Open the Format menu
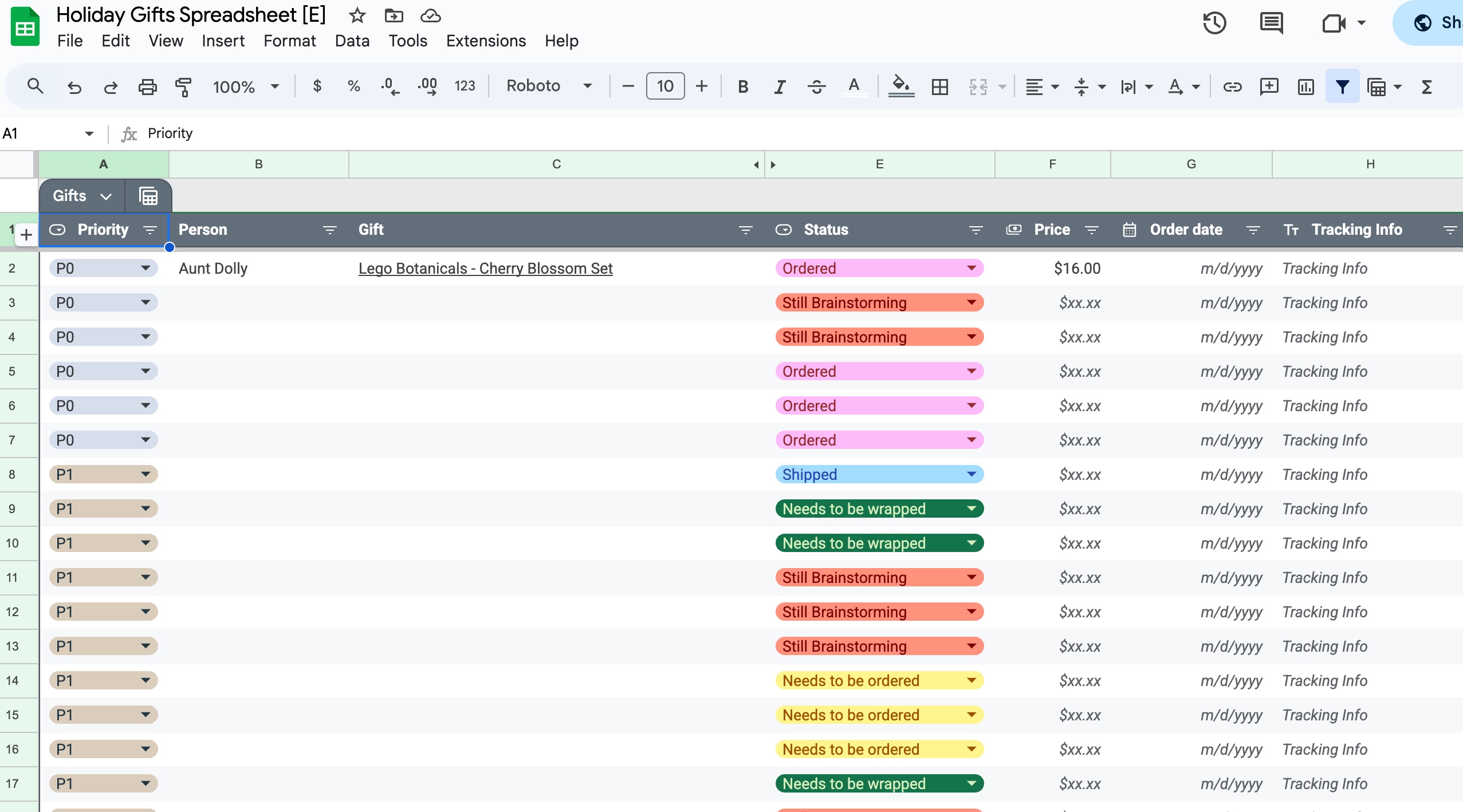1463x812 pixels. (x=289, y=41)
